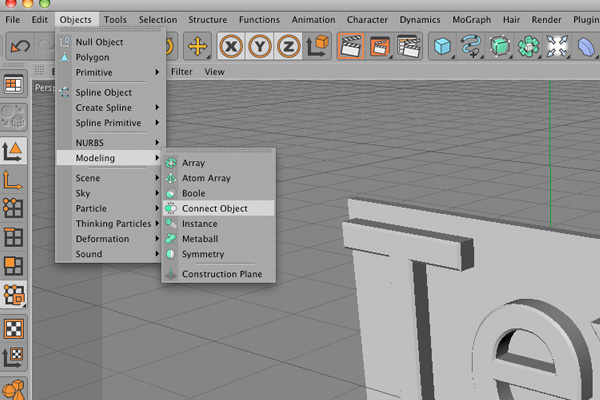Open the Selection menu
Screen dimensions: 600x400
pos(158,20)
